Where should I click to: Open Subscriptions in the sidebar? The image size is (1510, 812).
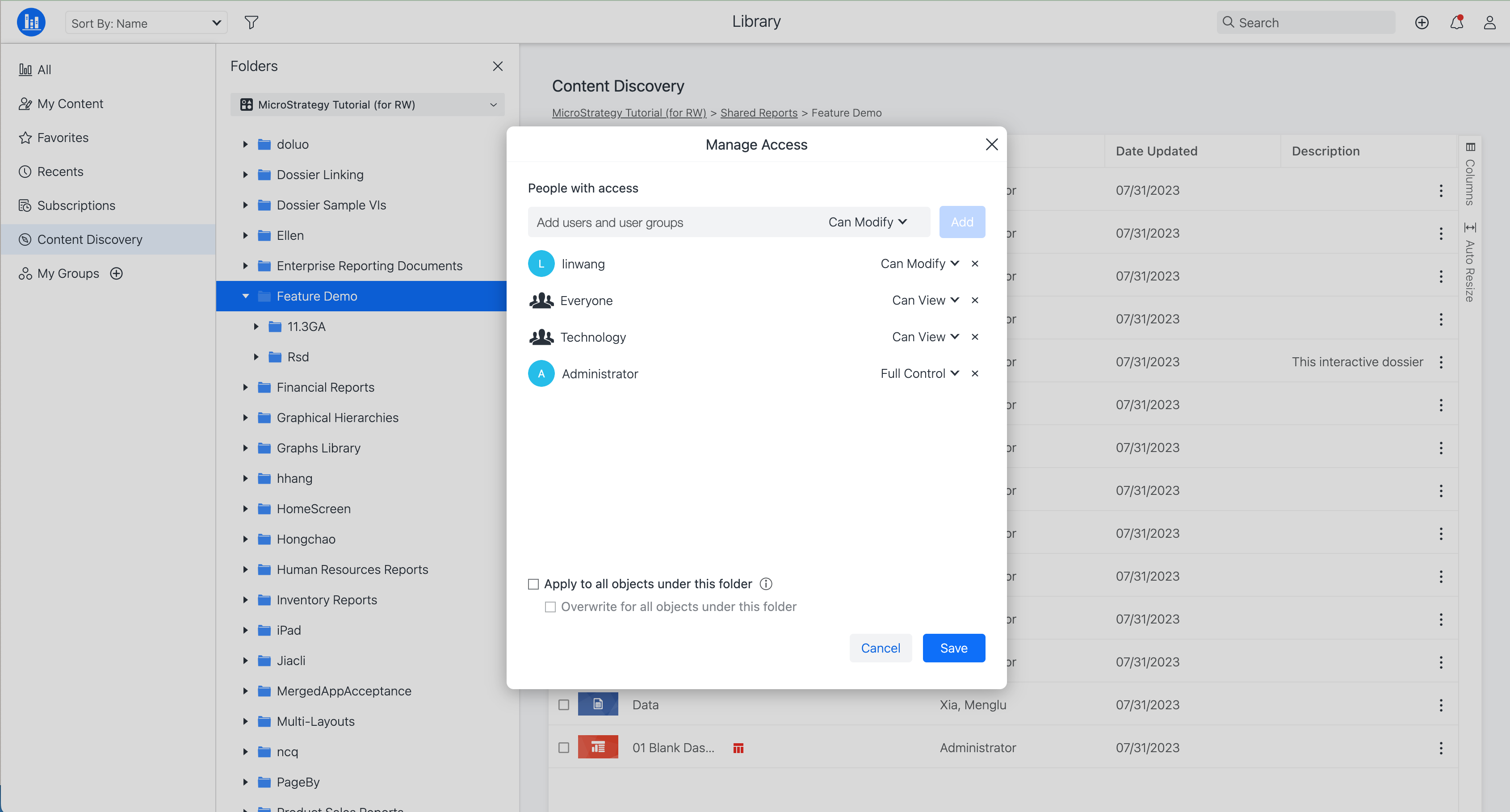[x=76, y=205]
